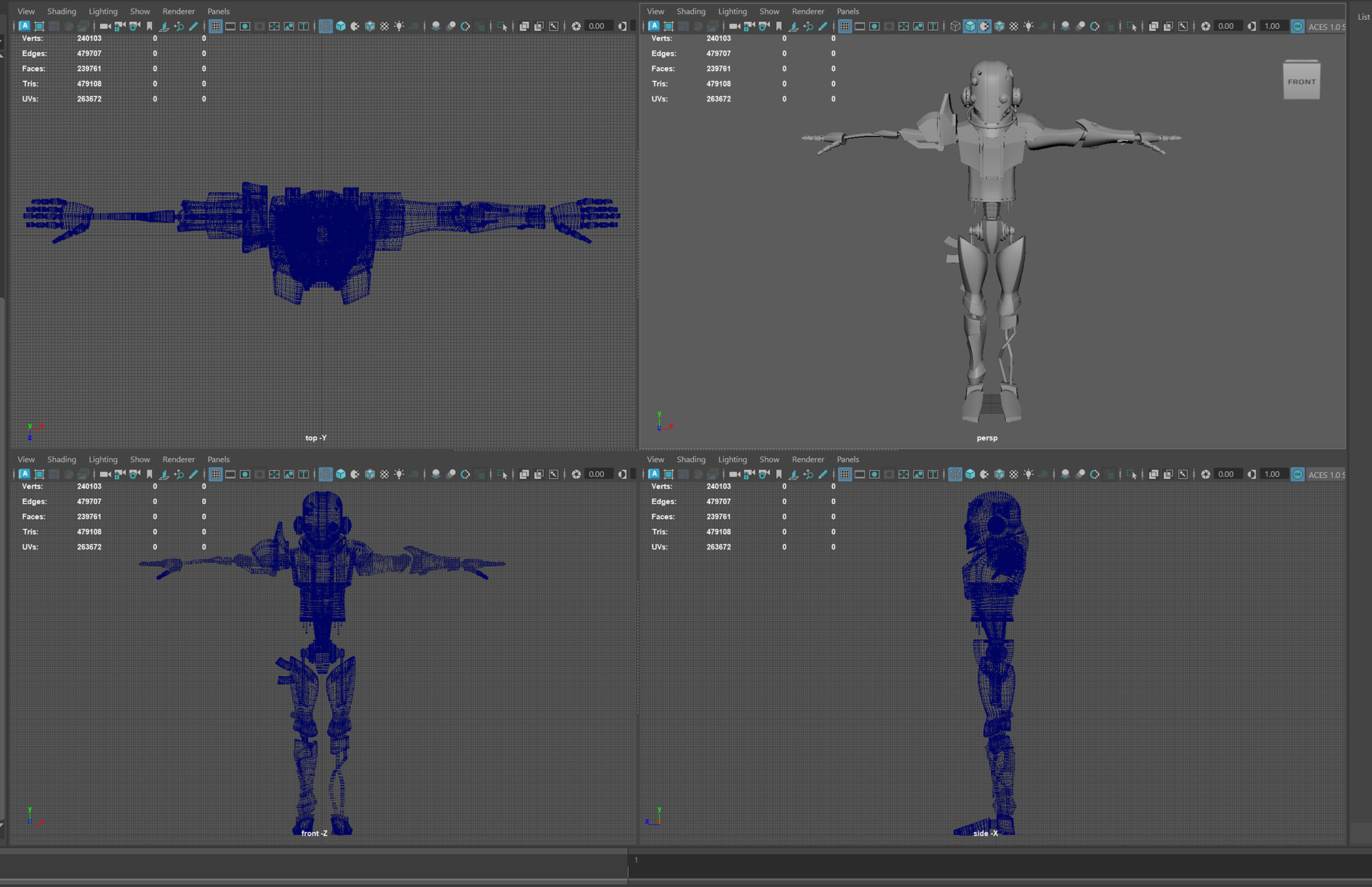Toggle grid display in persp panel toolbar
The image size is (1372, 887).
click(845, 26)
